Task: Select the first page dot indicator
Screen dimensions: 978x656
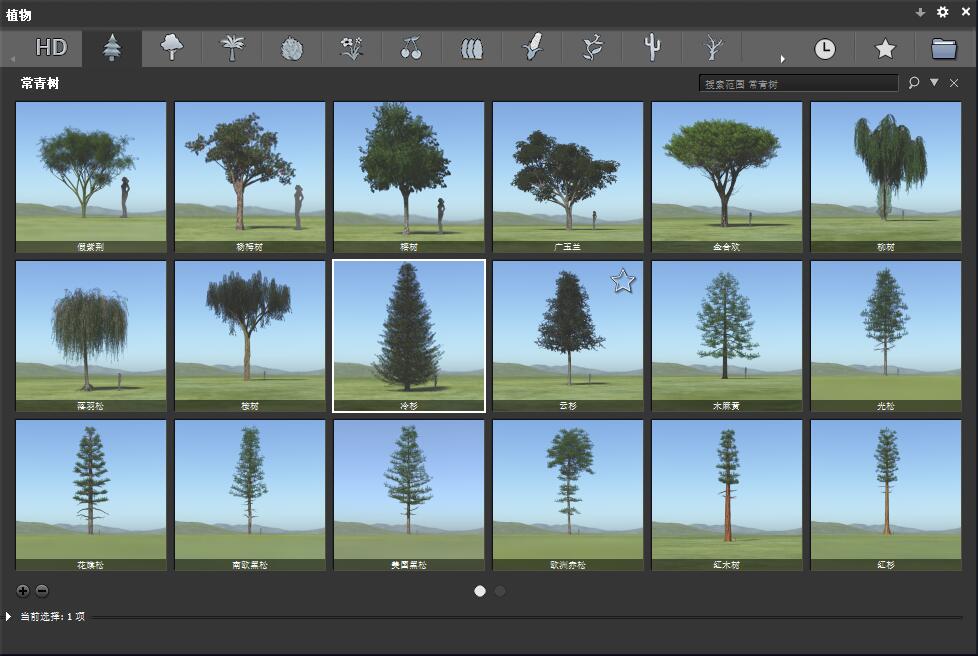Action: [x=480, y=591]
